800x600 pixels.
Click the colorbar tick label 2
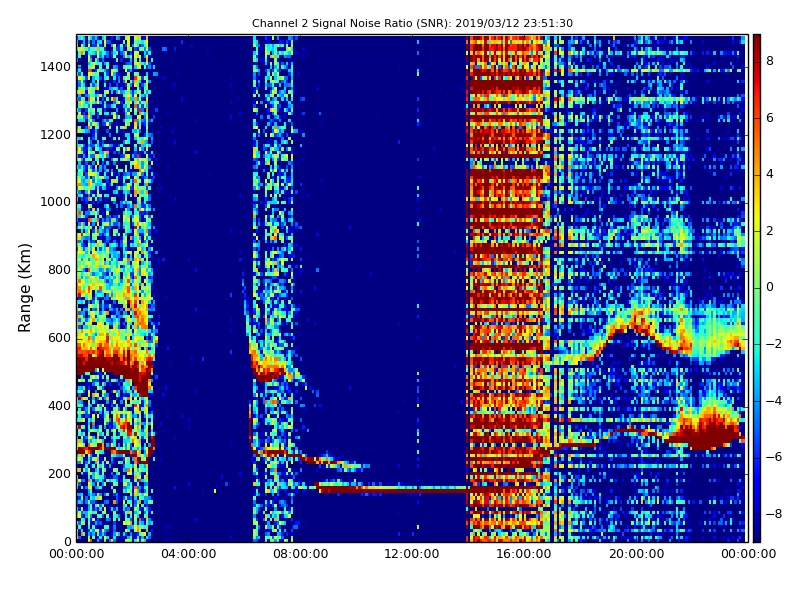[770, 231]
